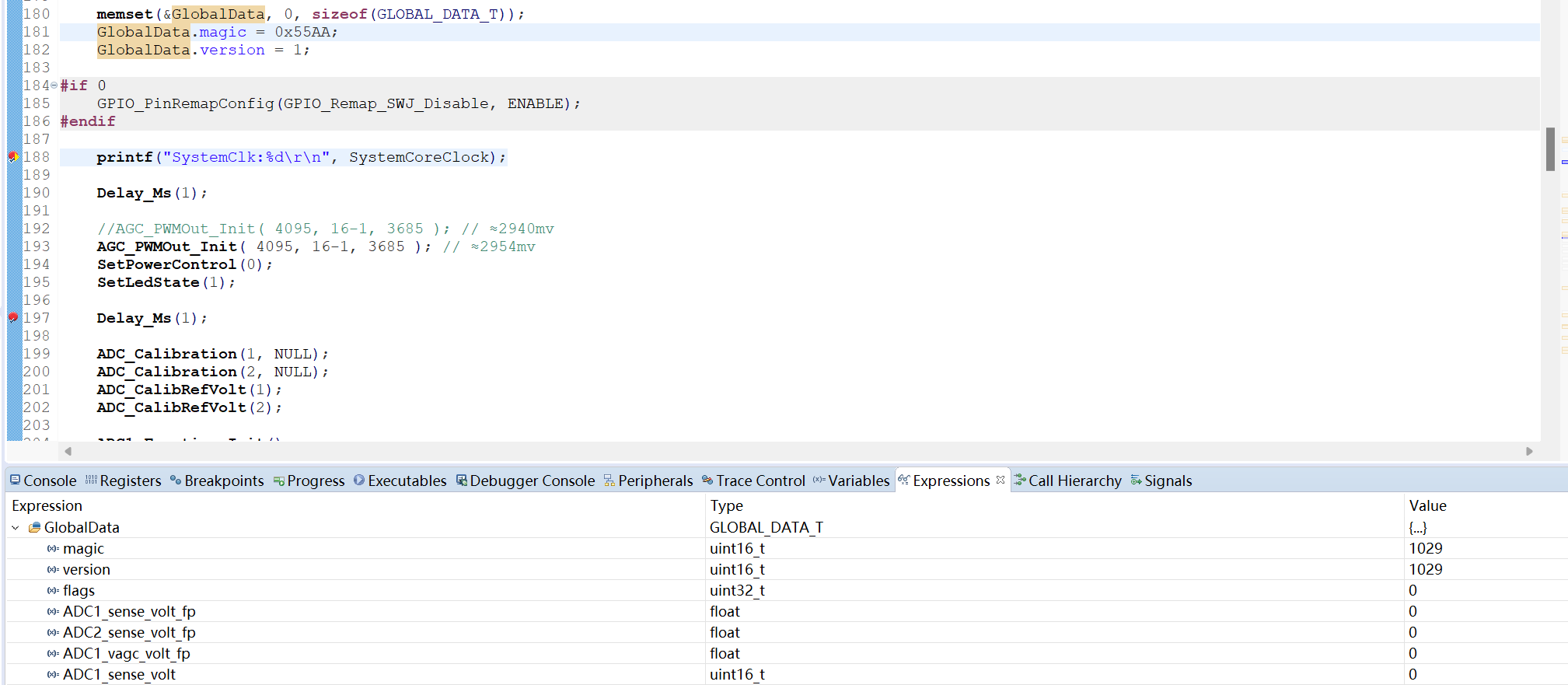Screen dimensions: 1568x685
Task: Switch to the Progress tab
Action: click(x=309, y=481)
